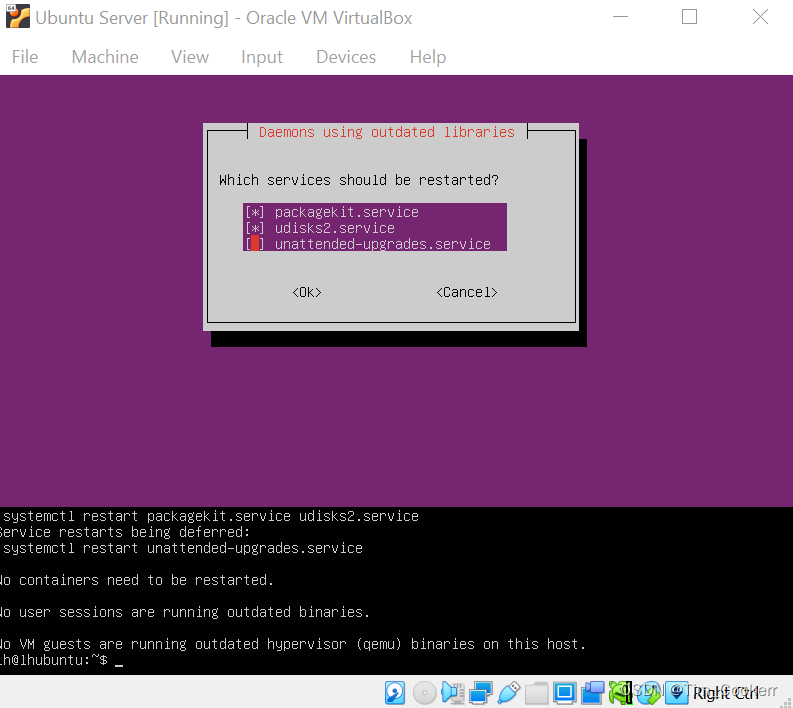Open the audio settings status icon
This screenshot has height=708, width=793.
coord(453,692)
